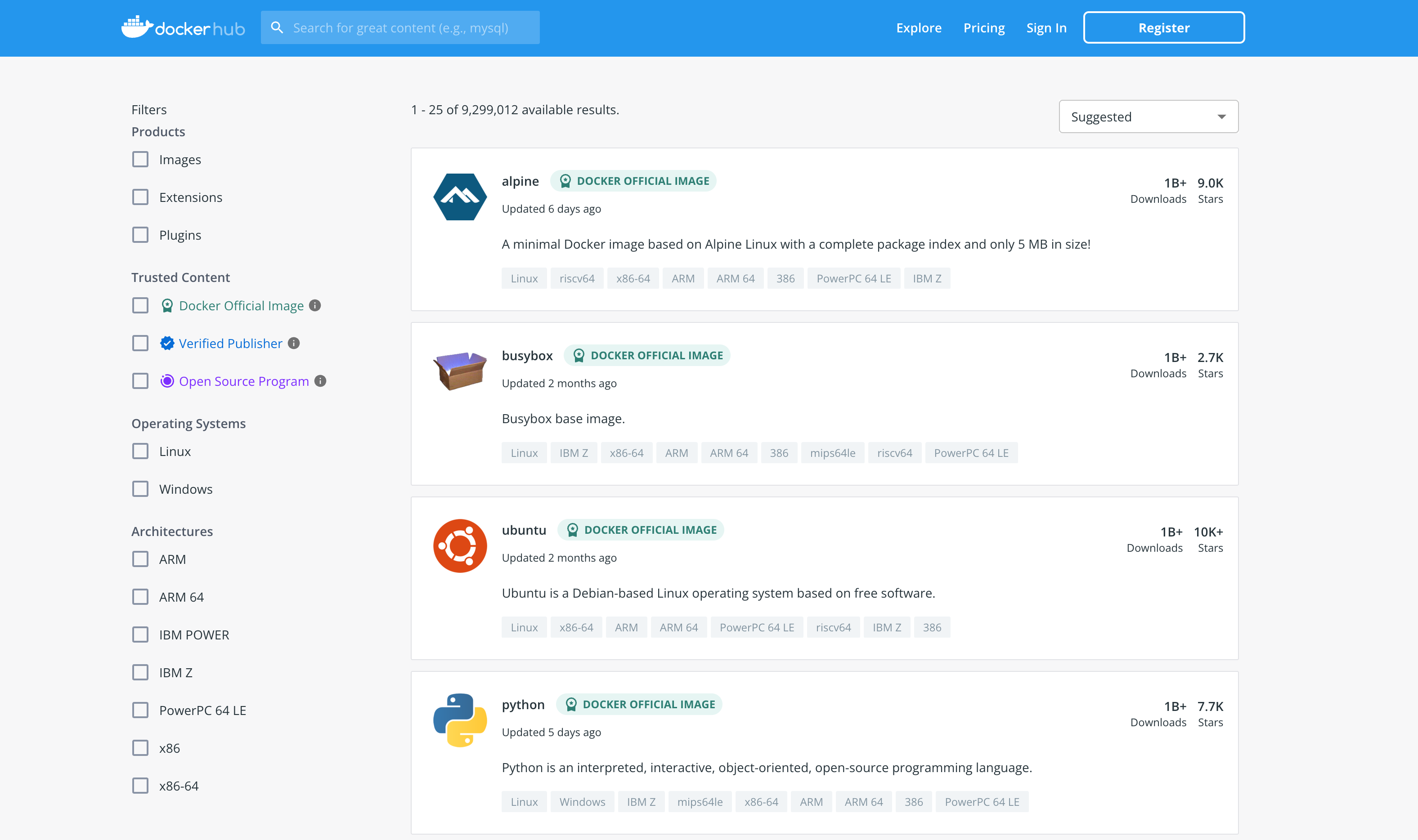Check the ARM architecture box
This screenshot has width=1418, height=840.
140,559
